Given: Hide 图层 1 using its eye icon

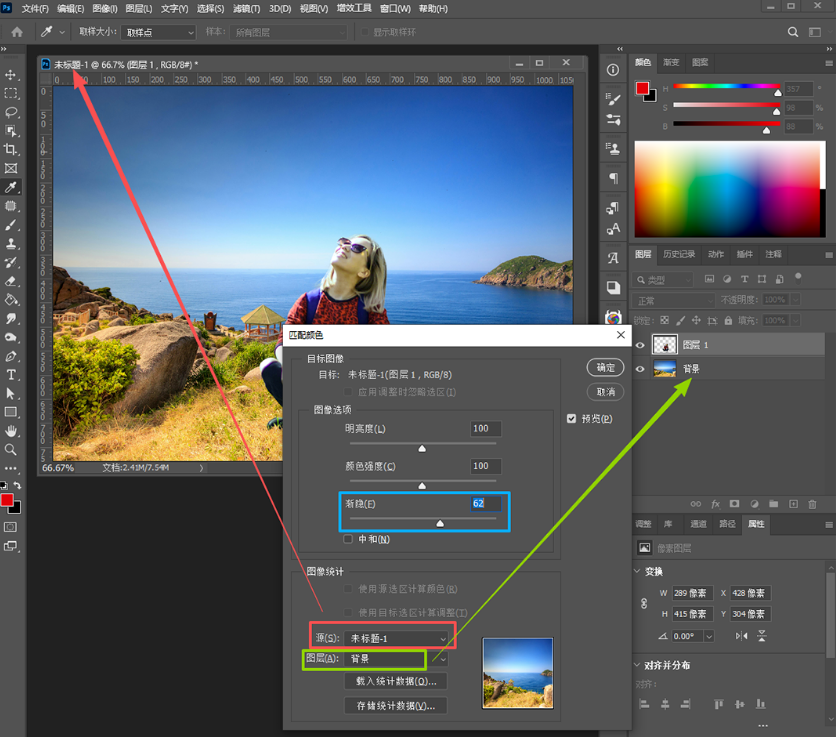Looking at the screenshot, I should pos(640,345).
